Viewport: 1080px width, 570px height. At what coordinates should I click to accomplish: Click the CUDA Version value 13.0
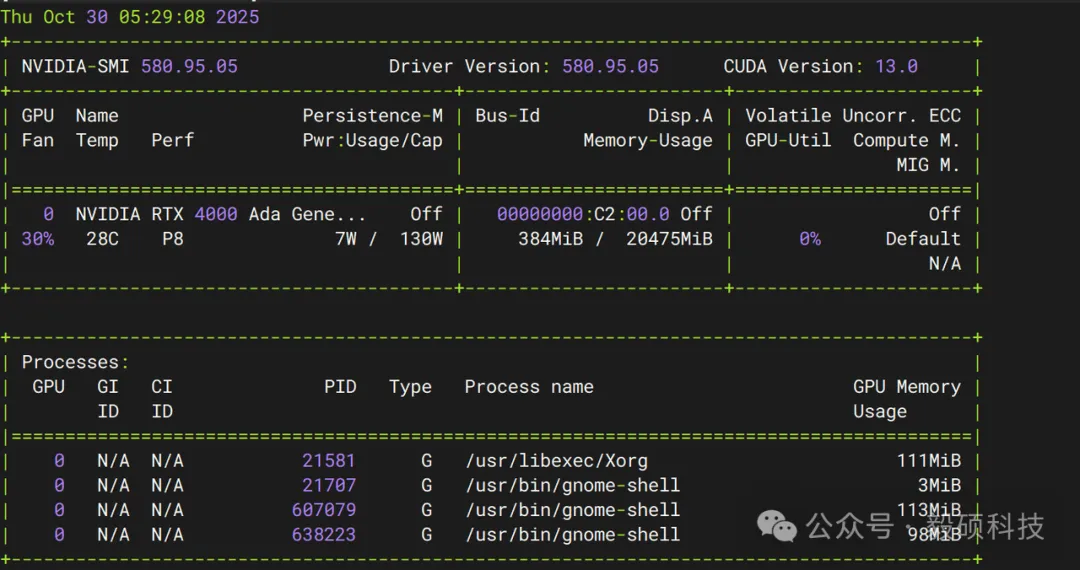click(x=896, y=67)
